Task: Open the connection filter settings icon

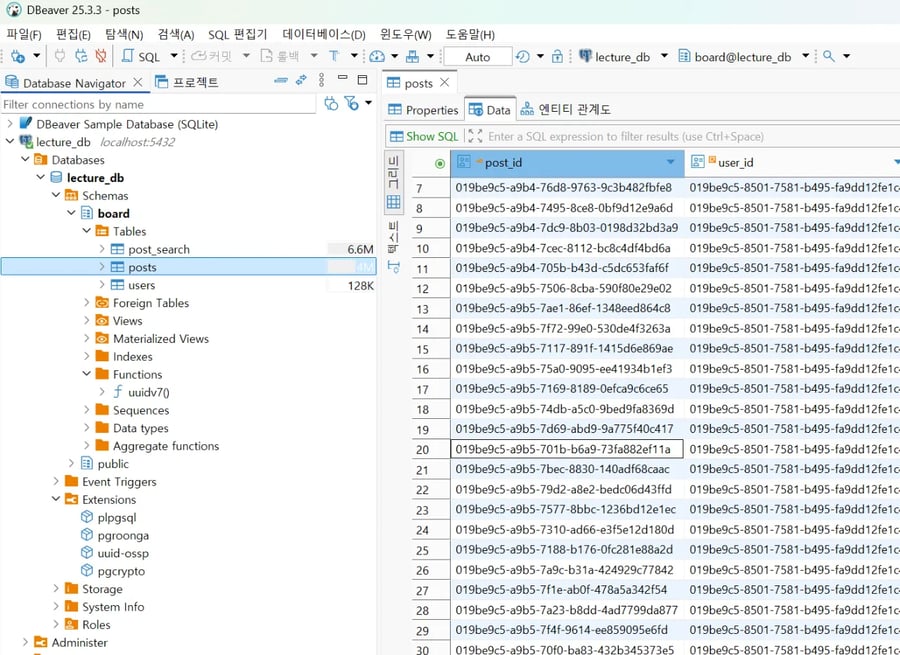Action: (351, 104)
